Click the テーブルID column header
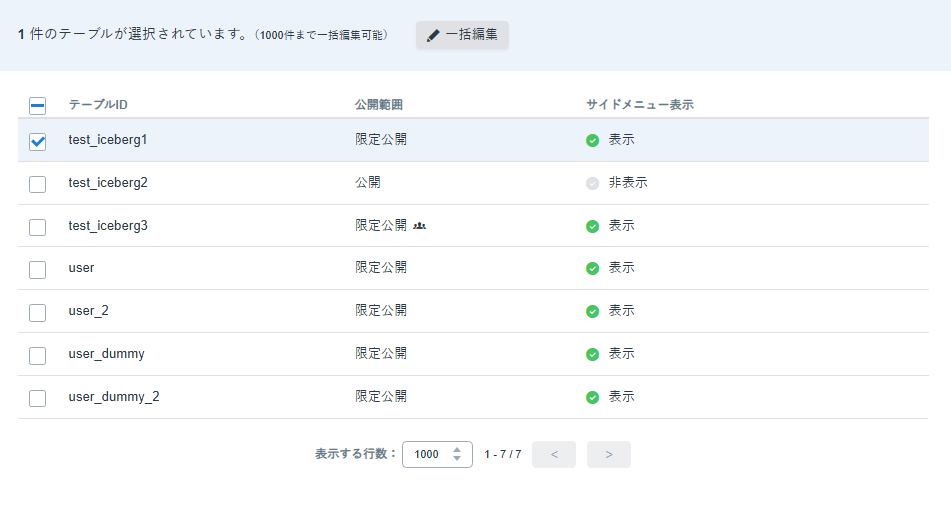The height and width of the screenshot is (513, 951). pos(98,105)
